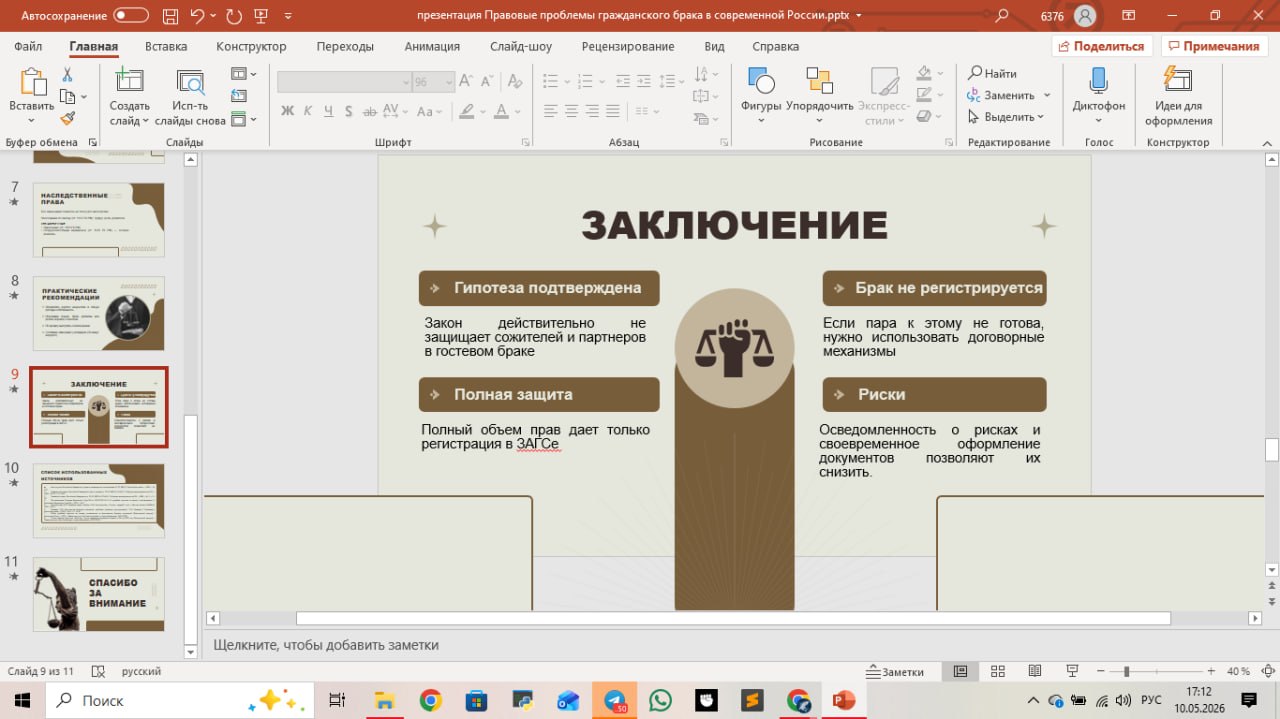Viewport: 1280px width, 719px height.
Task: Click the Поделиться share button
Action: coord(1102,46)
